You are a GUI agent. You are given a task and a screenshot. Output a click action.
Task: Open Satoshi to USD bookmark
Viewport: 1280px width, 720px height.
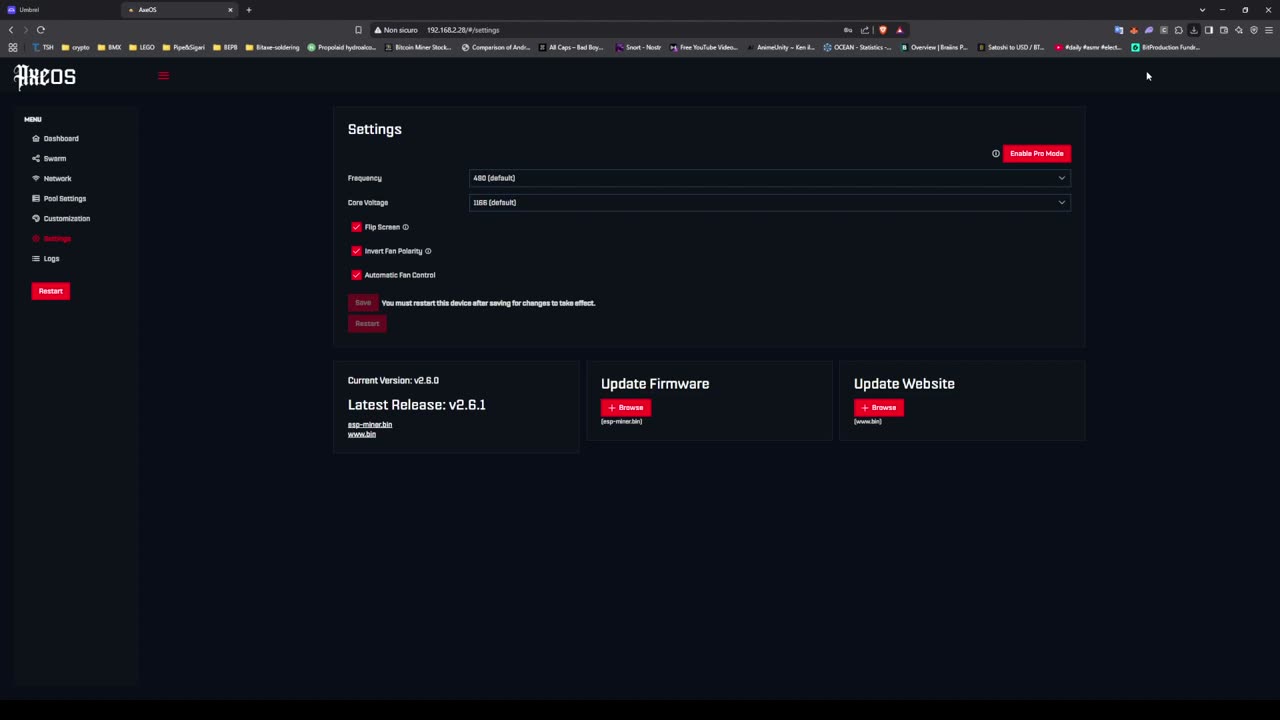click(x=1011, y=47)
